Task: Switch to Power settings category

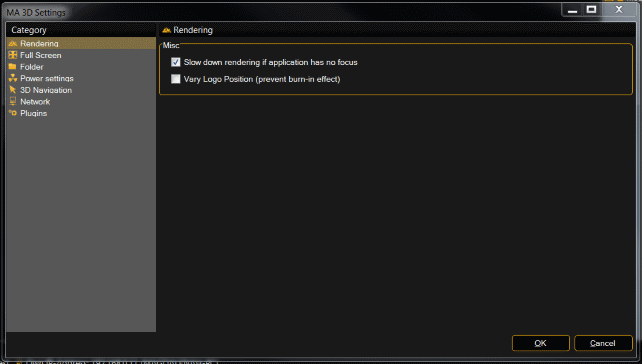Action: click(x=47, y=78)
